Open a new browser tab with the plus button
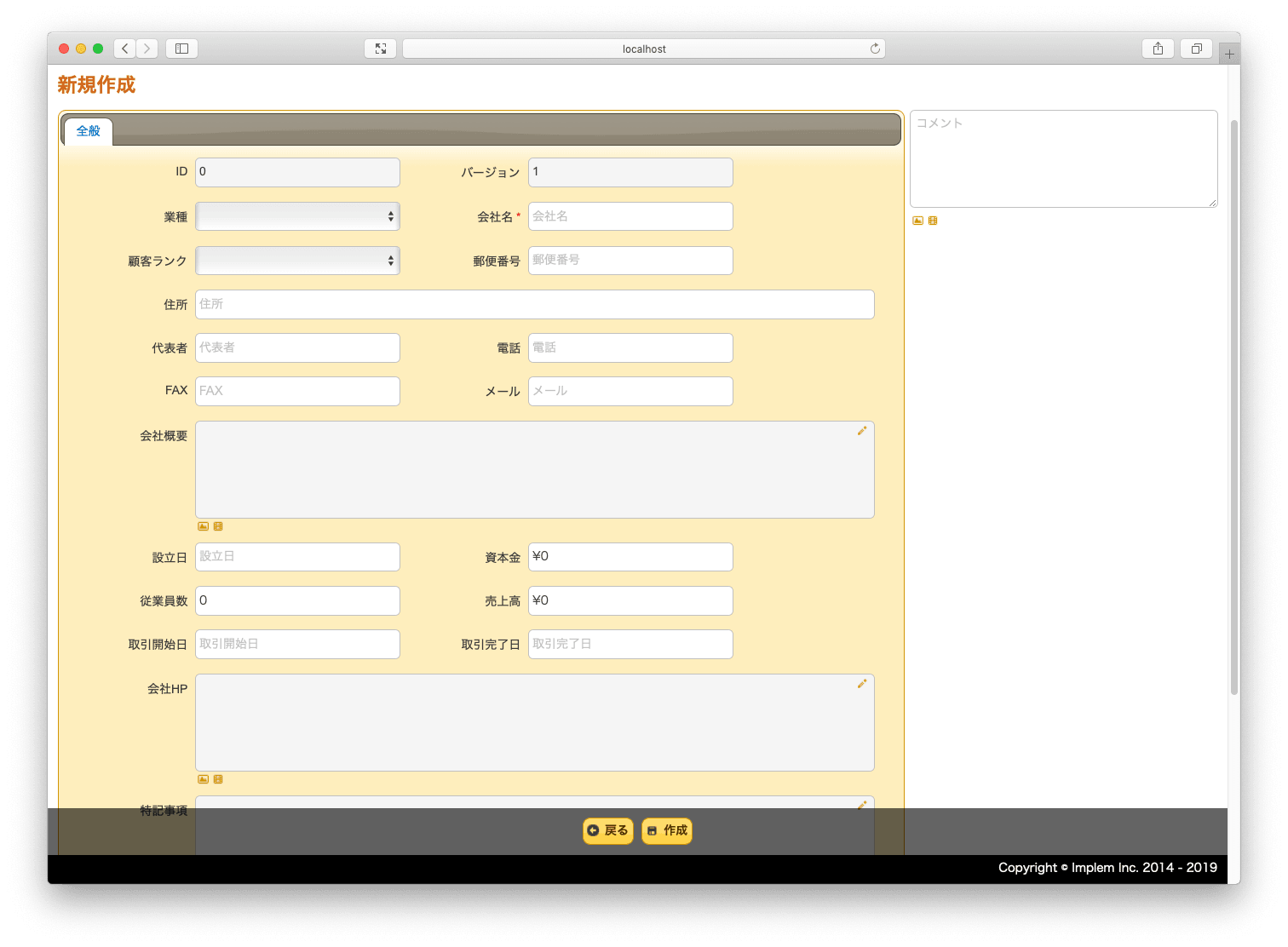The height and width of the screenshot is (947, 1288). tap(1229, 54)
